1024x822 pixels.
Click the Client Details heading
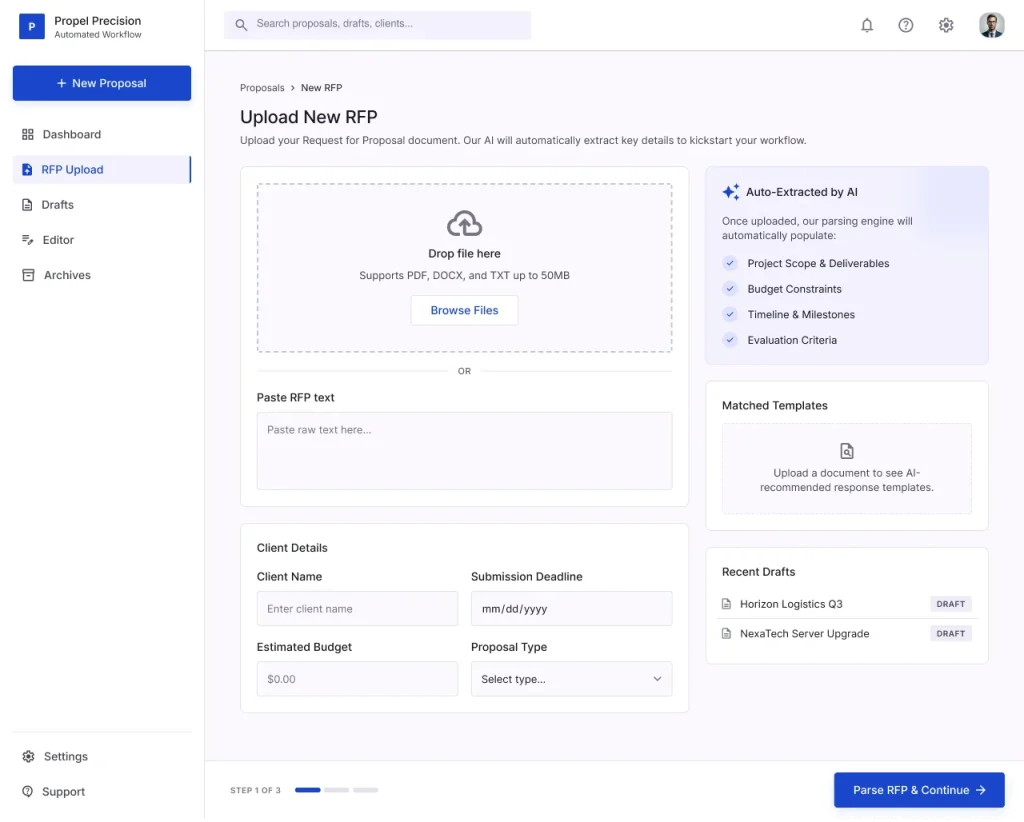point(292,548)
